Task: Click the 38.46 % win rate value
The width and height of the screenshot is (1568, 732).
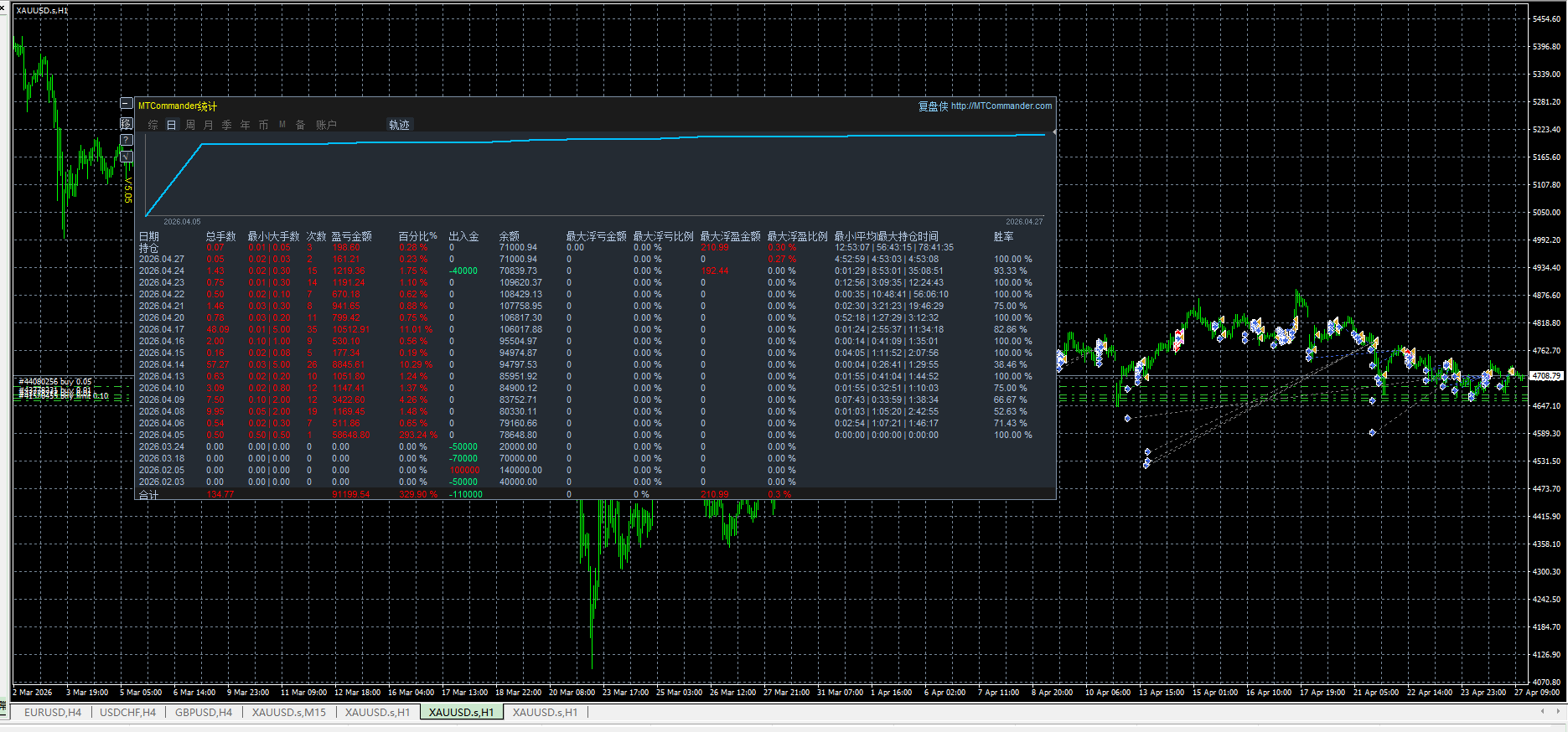Action: 1011,365
